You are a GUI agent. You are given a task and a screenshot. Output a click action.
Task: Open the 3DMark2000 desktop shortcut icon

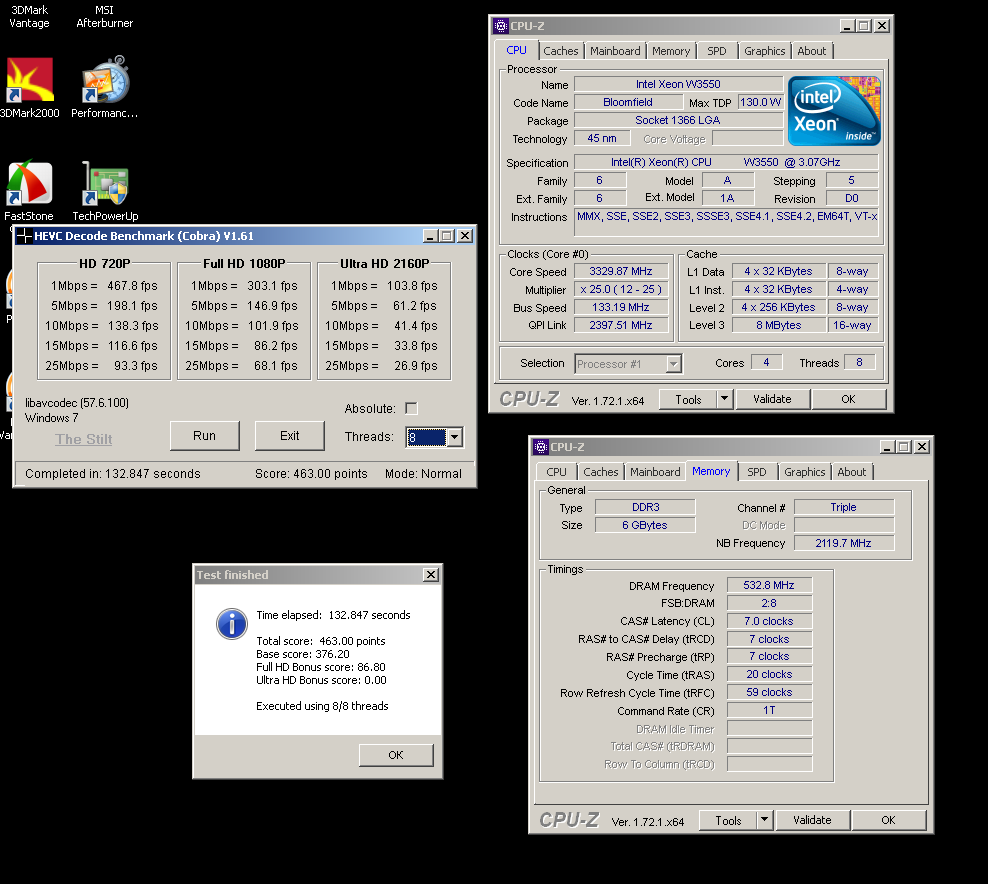(x=30, y=80)
